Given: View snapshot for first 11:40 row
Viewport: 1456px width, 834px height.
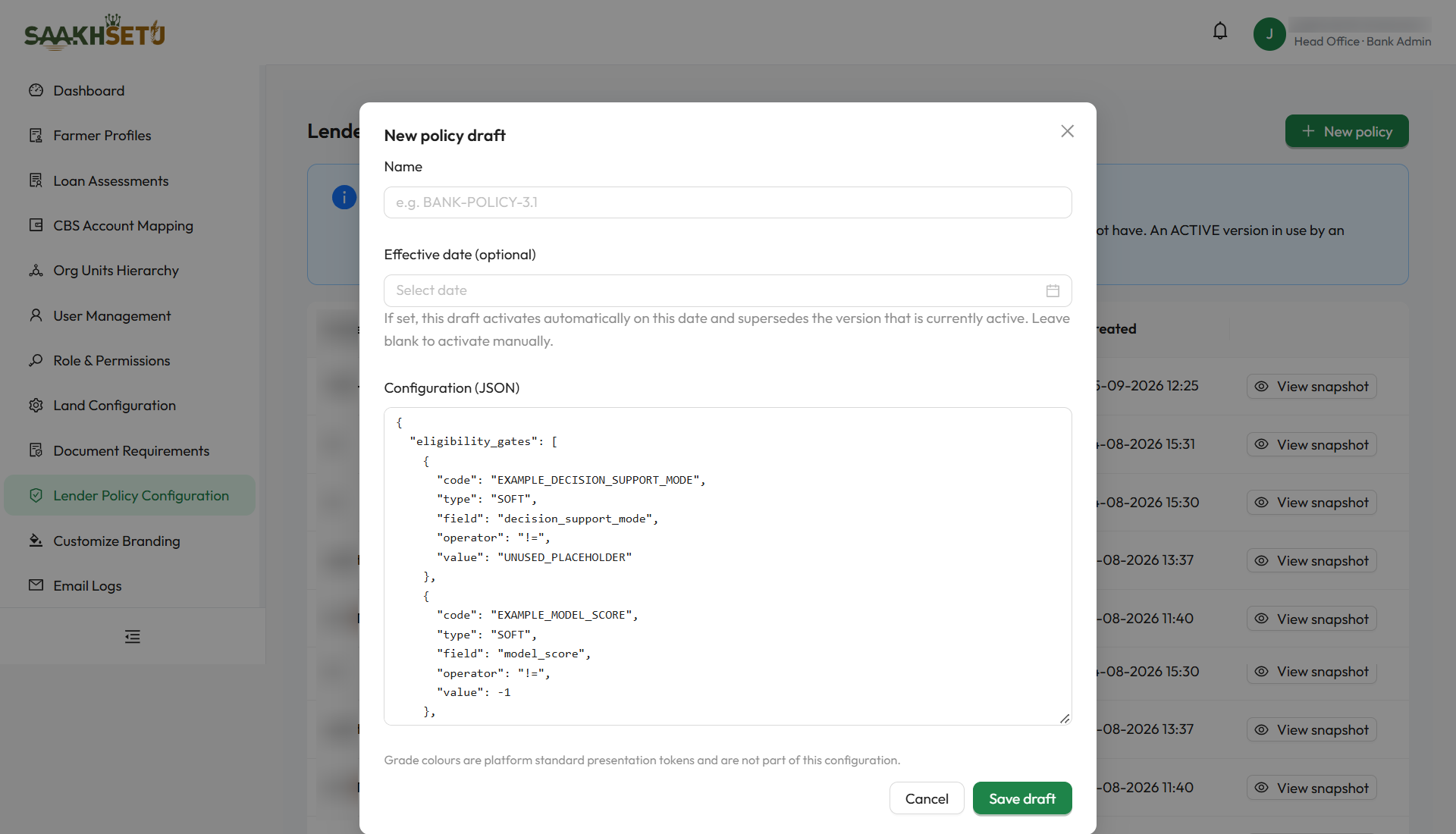Looking at the screenshot, I should point(1311,619).
